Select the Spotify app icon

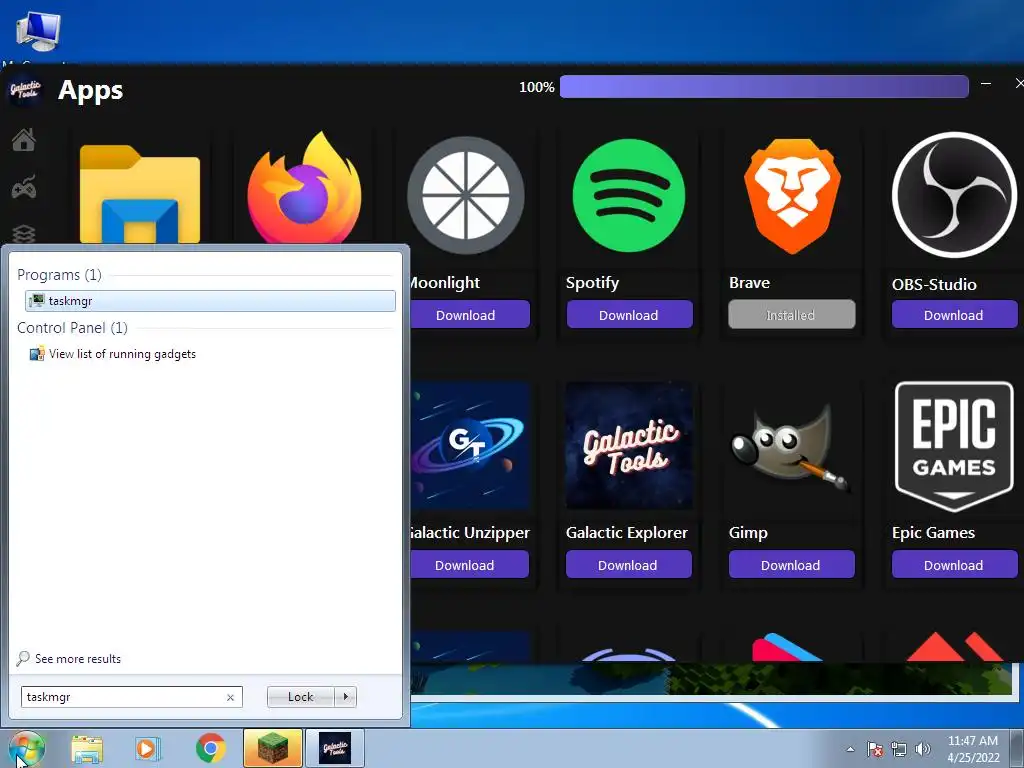point(628,195)
